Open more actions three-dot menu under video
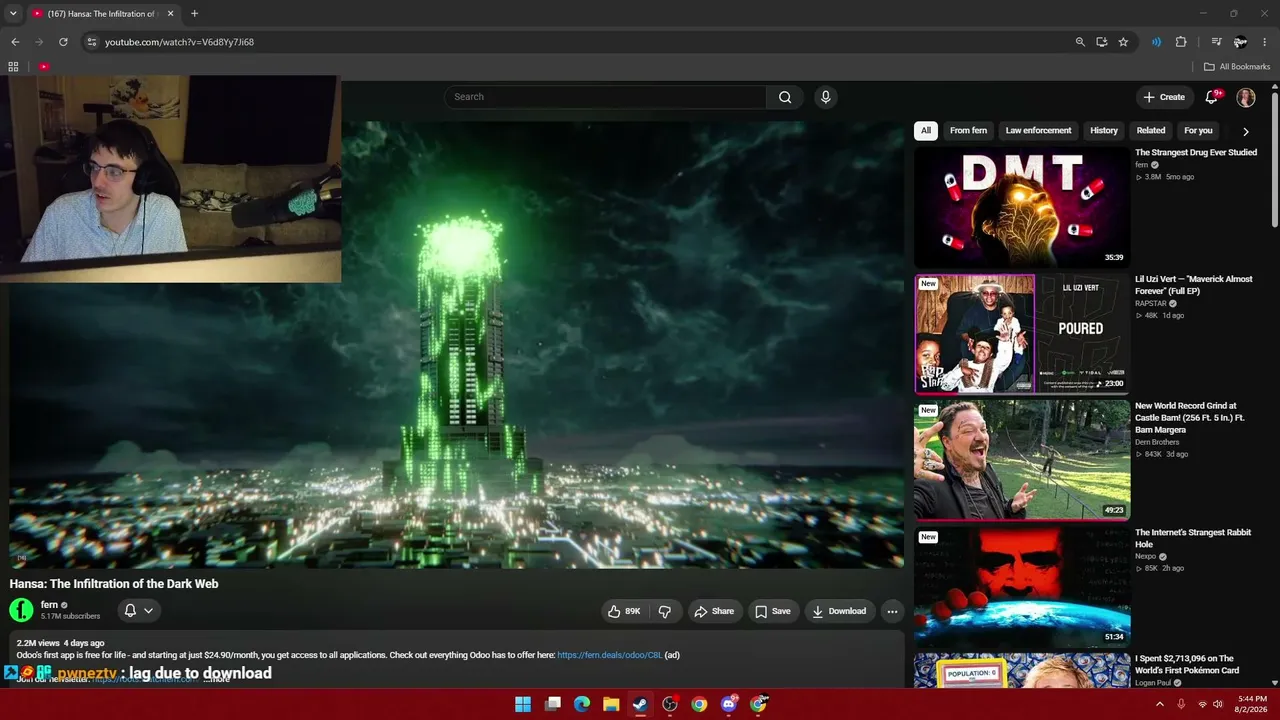 pyautogui.click(x=892, y=611)
